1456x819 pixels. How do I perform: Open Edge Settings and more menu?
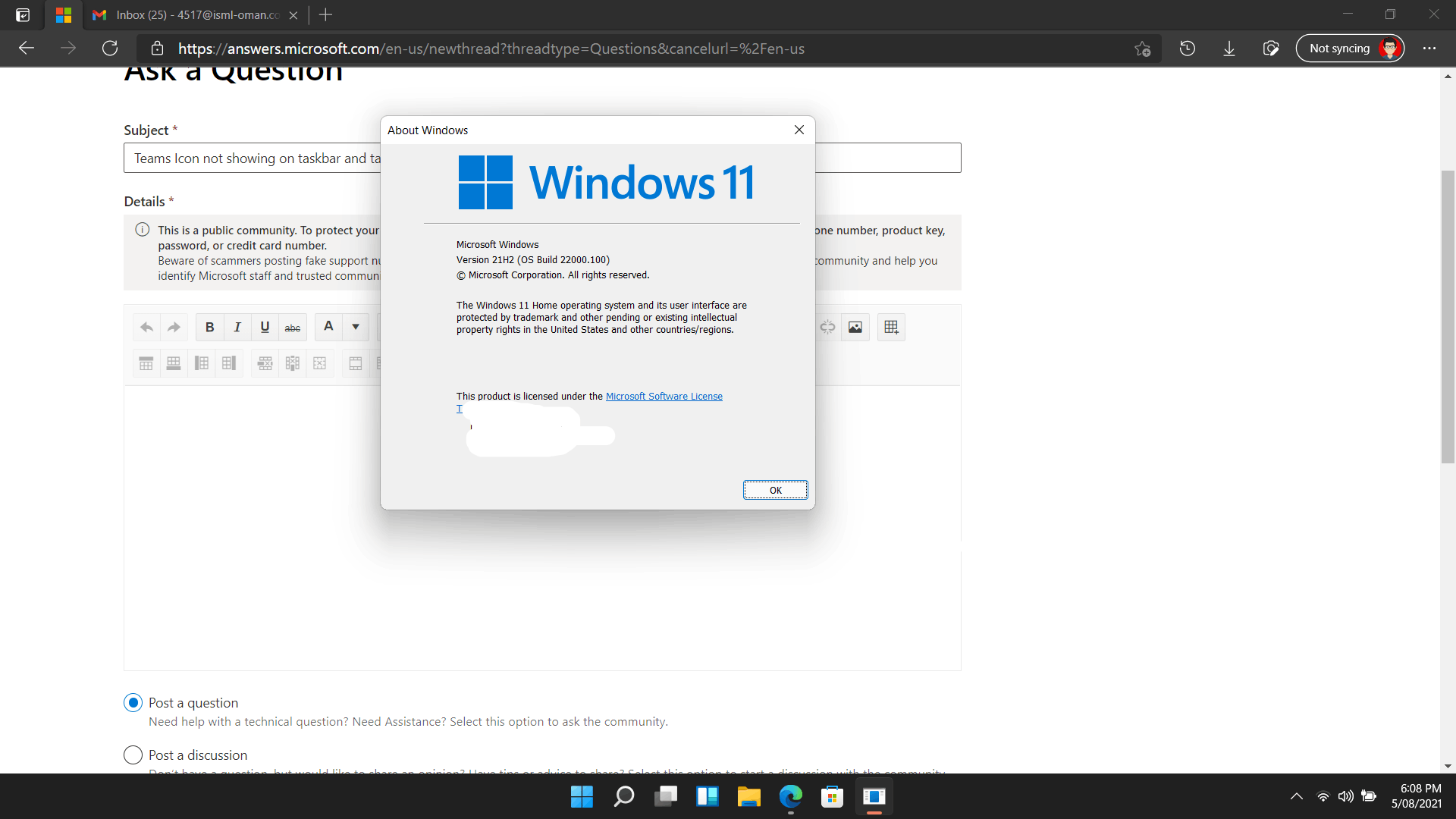(1429, 49)
